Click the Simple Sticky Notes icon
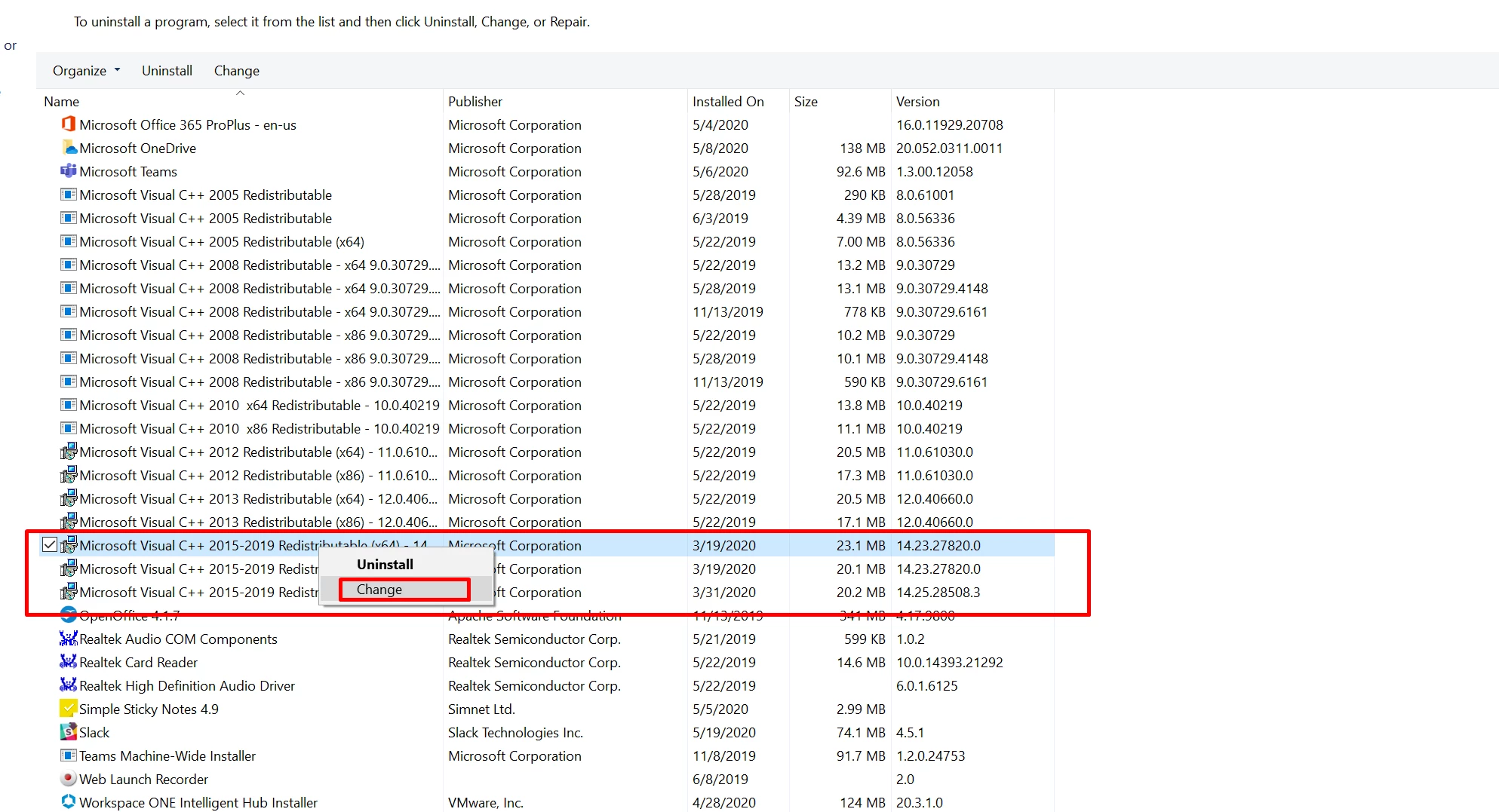This screenshot has height=812, width=1499. [x=68, y=708]
